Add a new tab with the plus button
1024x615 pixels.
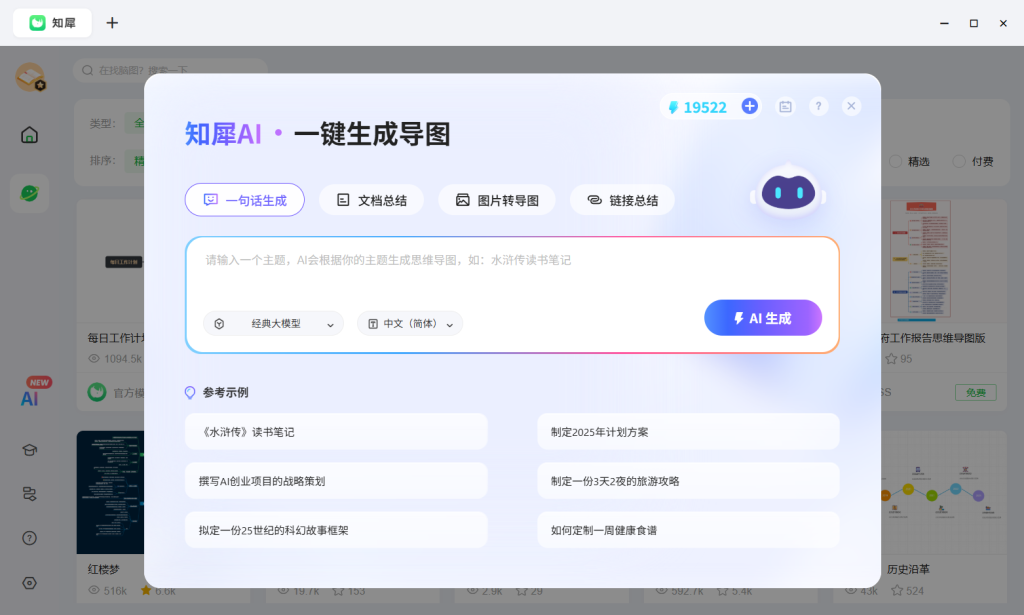(112, 23)
